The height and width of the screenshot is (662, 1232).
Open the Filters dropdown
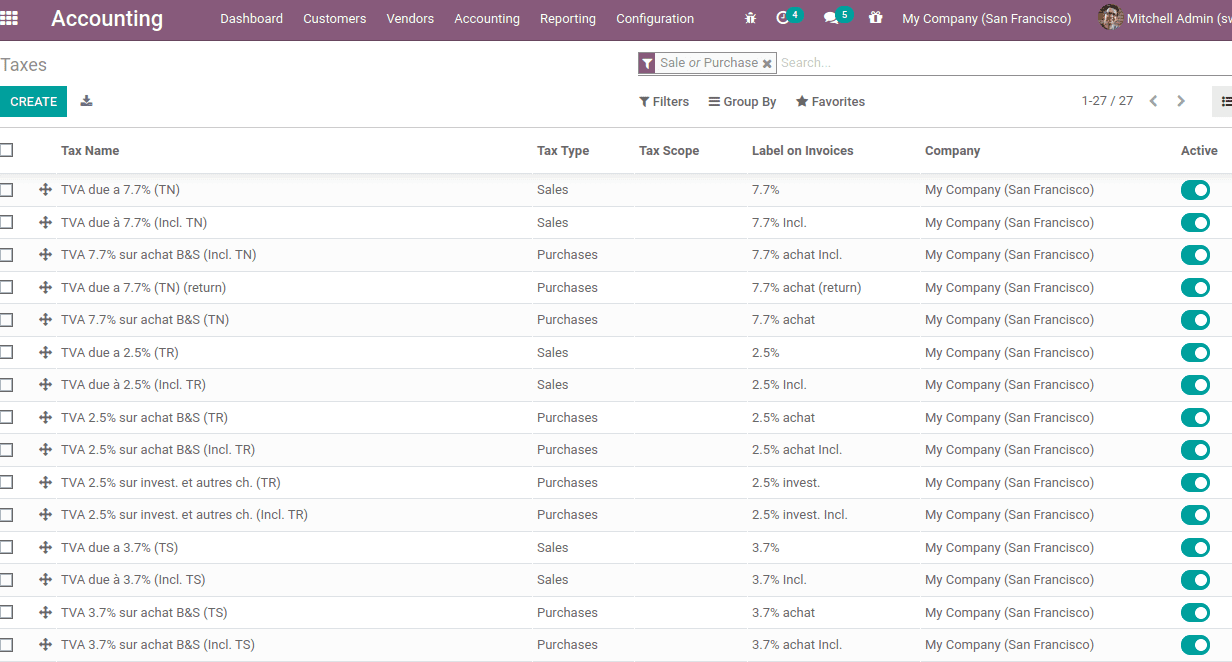click(664, 101)
